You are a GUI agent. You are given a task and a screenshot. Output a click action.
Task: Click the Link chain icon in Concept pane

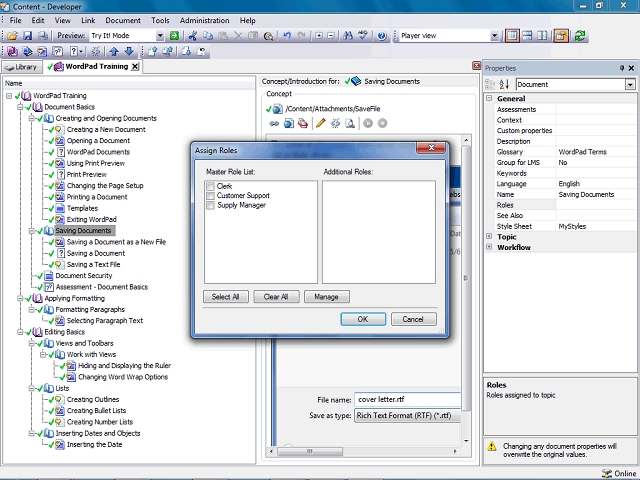pyautogui.click(x=274, y=123)
